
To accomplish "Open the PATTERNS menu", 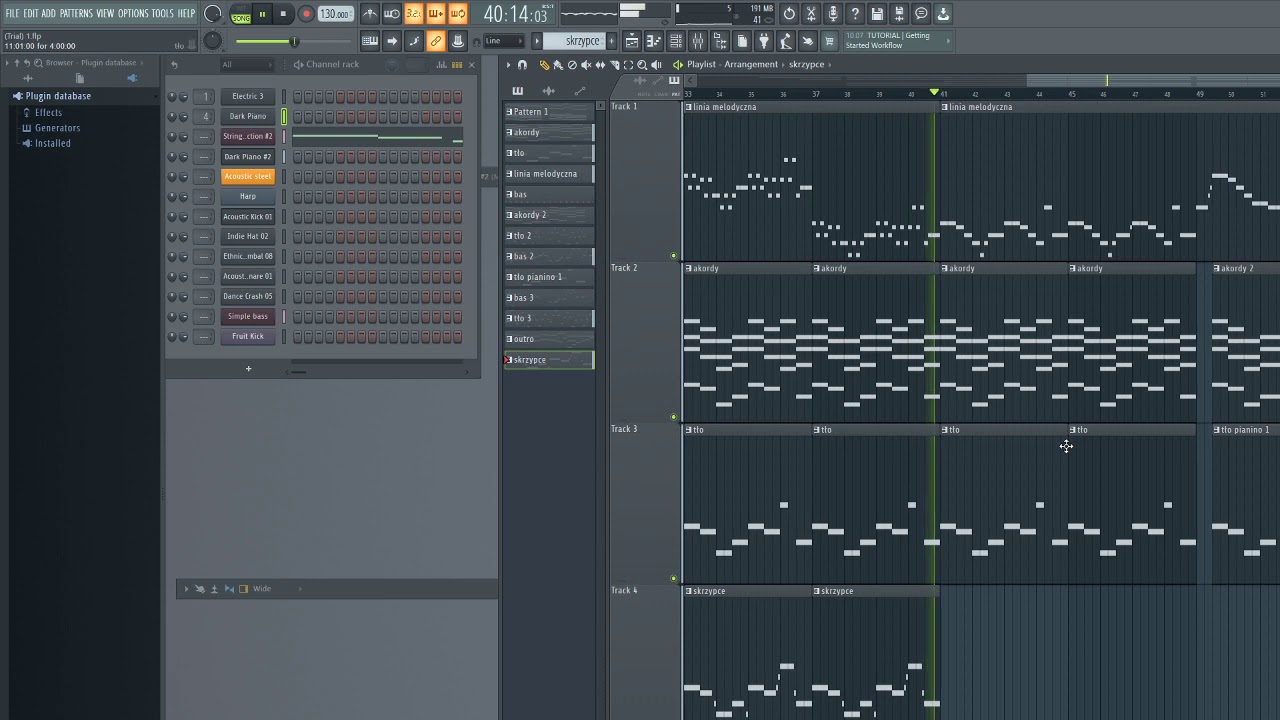I will click(x=76, y=14).
